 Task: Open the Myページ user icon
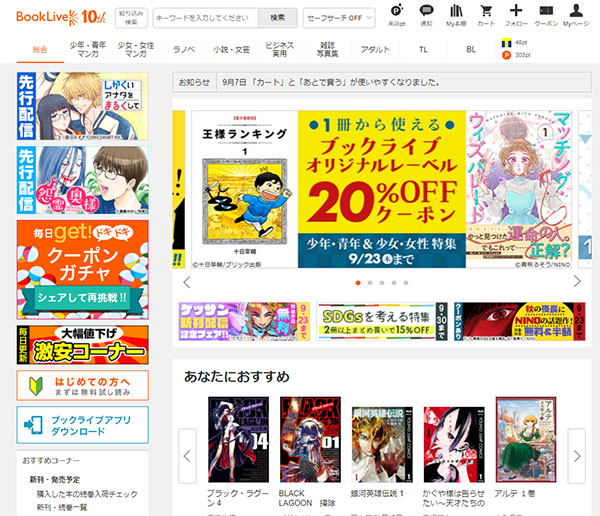pyautogui.click(x=576, y=15)
